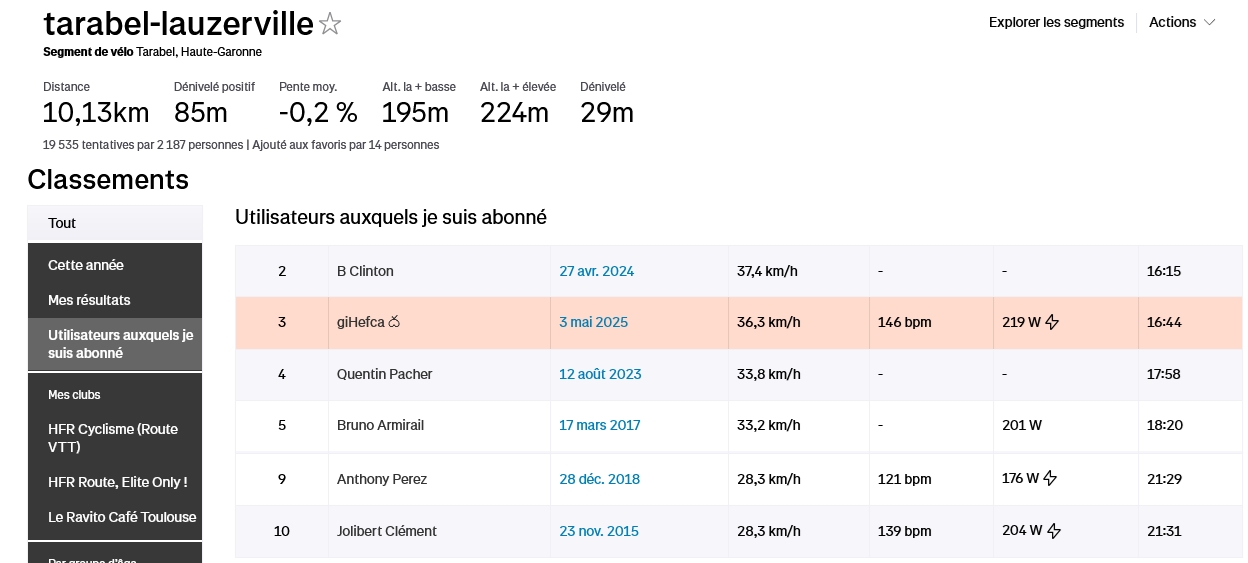Switch to the Cette année leaderboard
Image resolution: width=1248 pixels, height=563 pixels.
click(x=86, y=265)
